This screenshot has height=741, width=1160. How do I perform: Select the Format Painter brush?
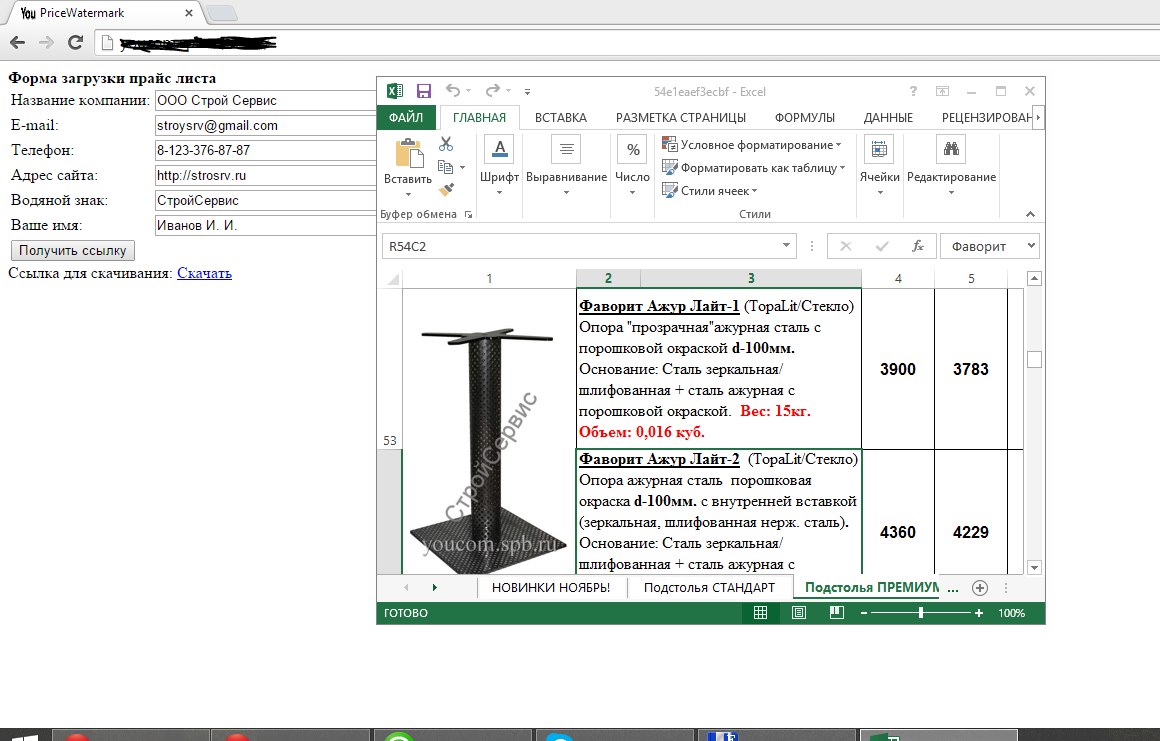[446, 190]
